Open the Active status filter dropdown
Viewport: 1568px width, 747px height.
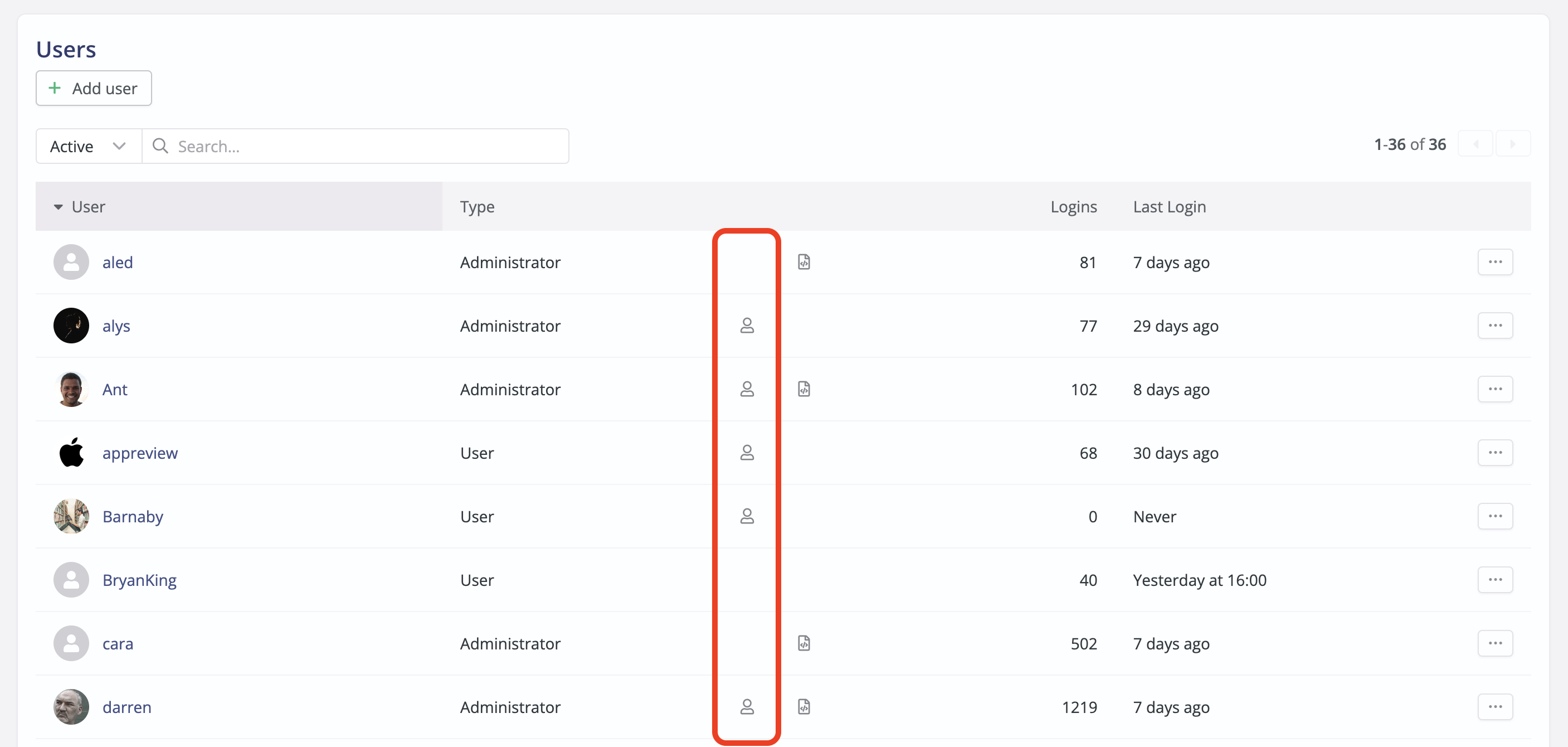coord(87,145)
